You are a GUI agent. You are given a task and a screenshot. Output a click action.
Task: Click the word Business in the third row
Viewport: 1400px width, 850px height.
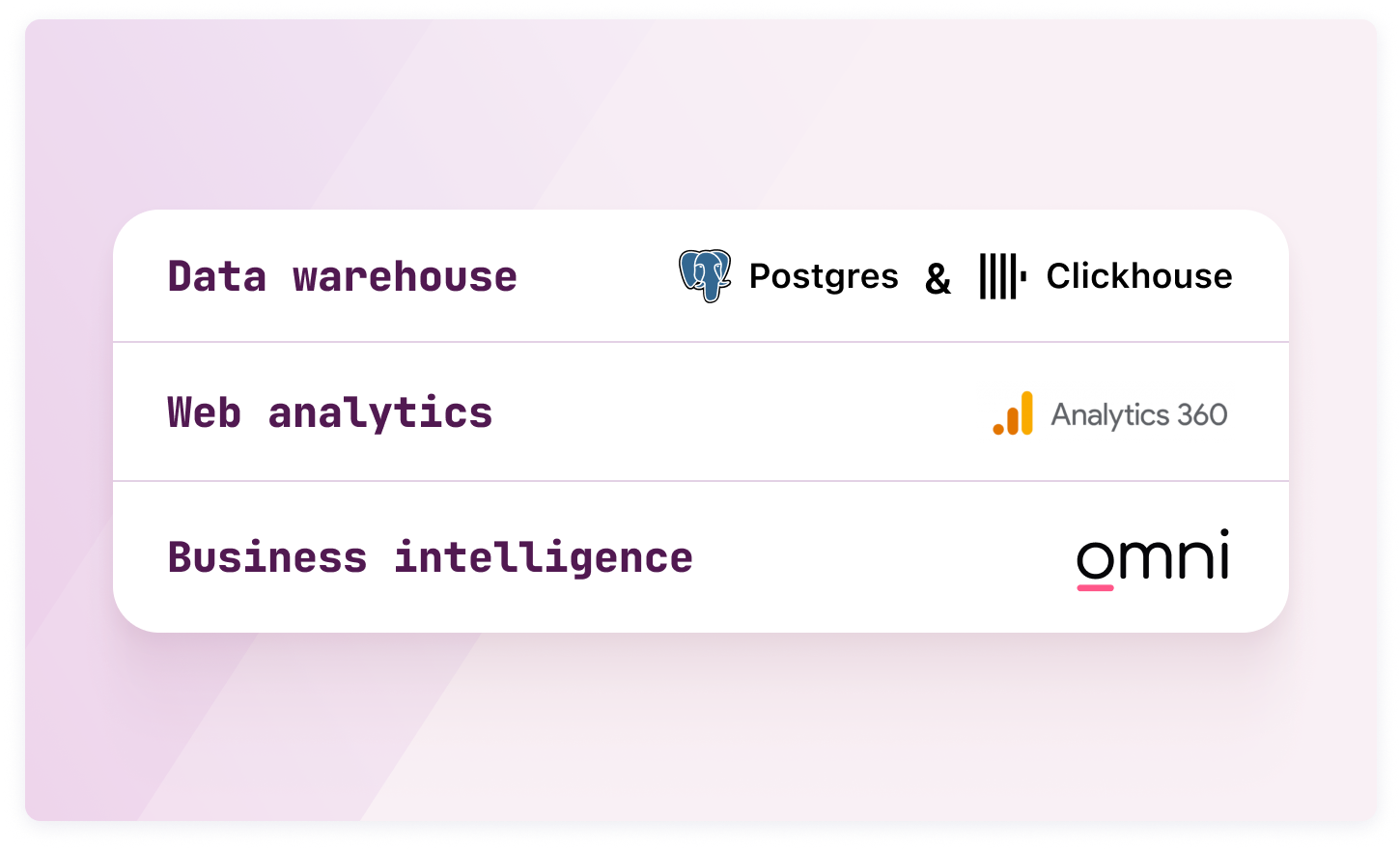pyautogui.click(x=267, y=558)
